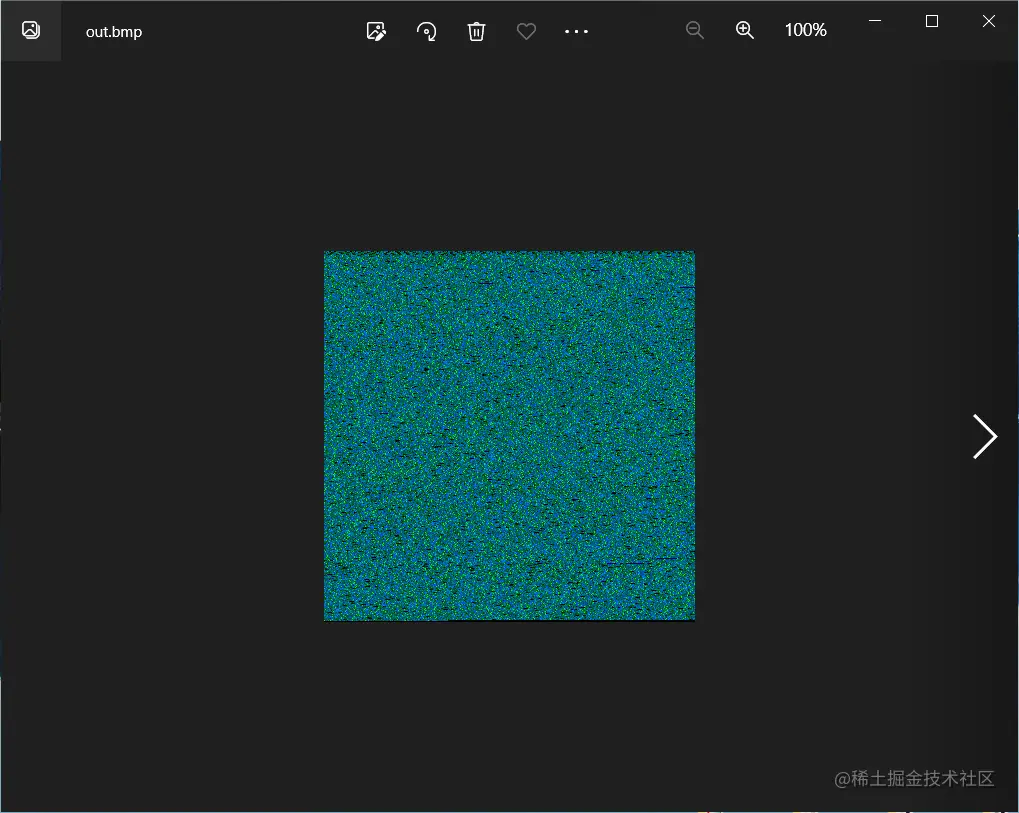
Task: Open the three-dot See more menu
Action: (576, 31)
